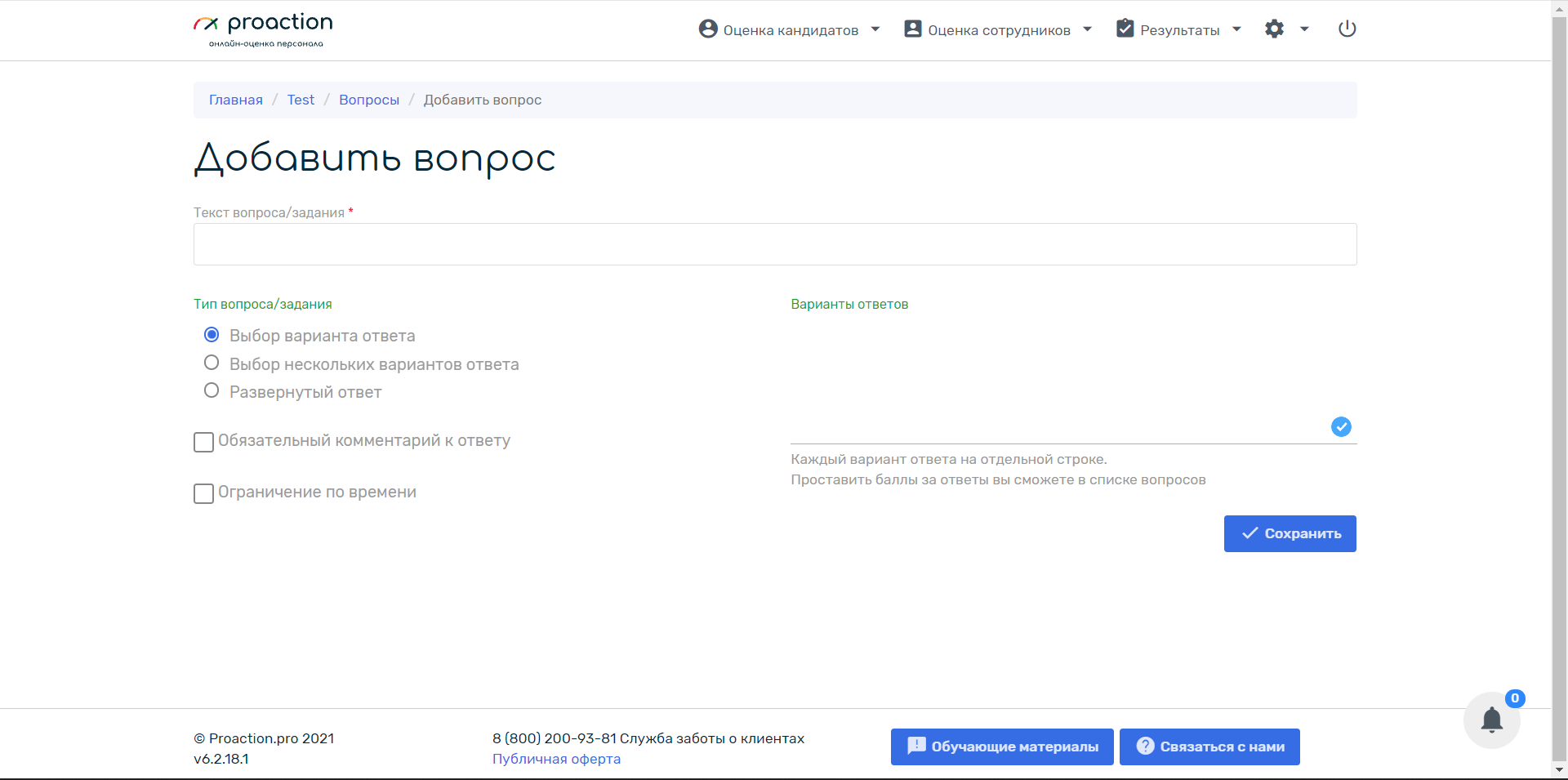Image resolution: width=1568 pixels, height=780 pixels.
Task: Click the blue checkmark in answers field
Action: pyautogui.click(x=1341, y=426)
